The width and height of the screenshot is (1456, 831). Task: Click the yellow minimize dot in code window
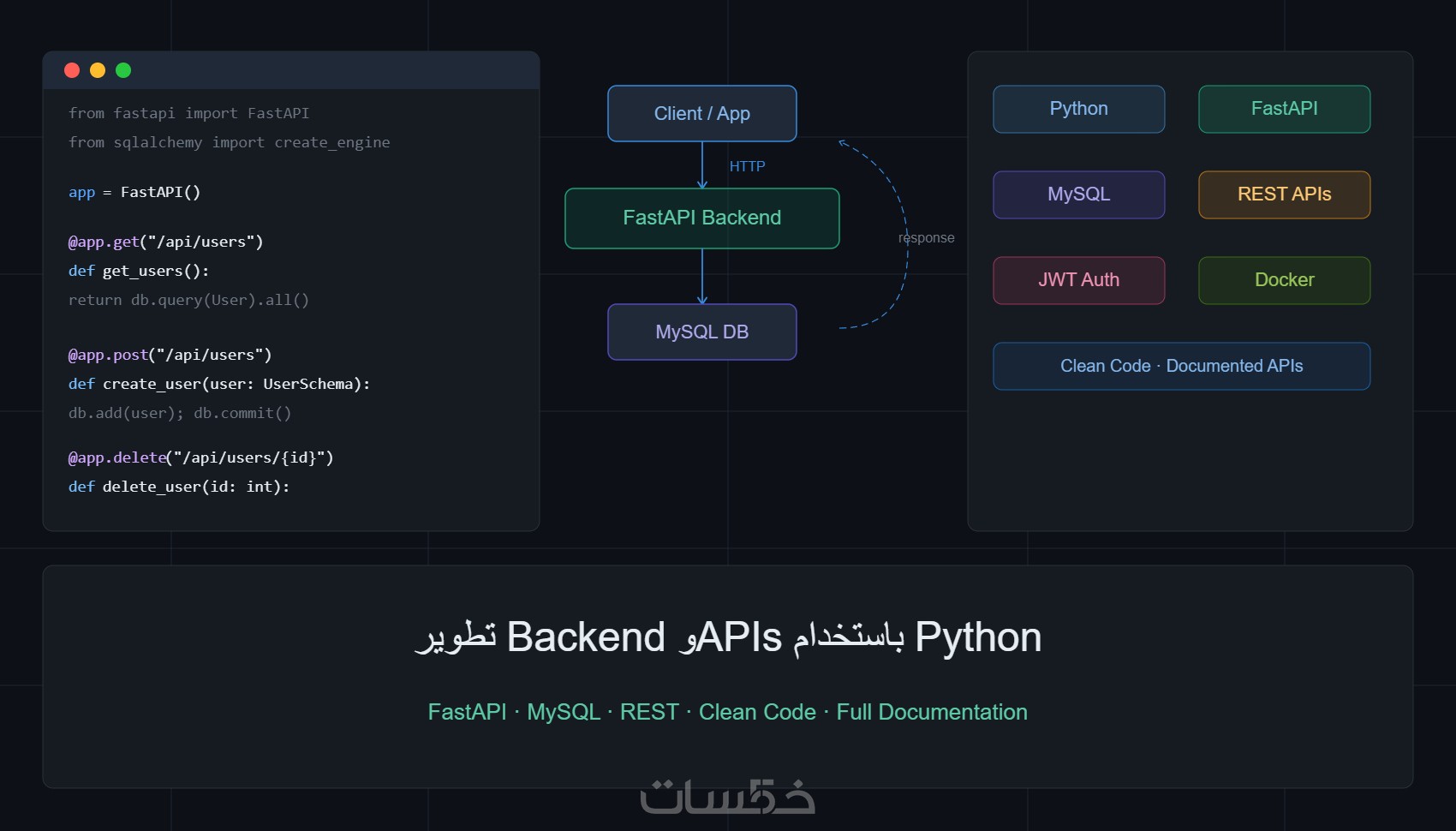click(98, 70)
